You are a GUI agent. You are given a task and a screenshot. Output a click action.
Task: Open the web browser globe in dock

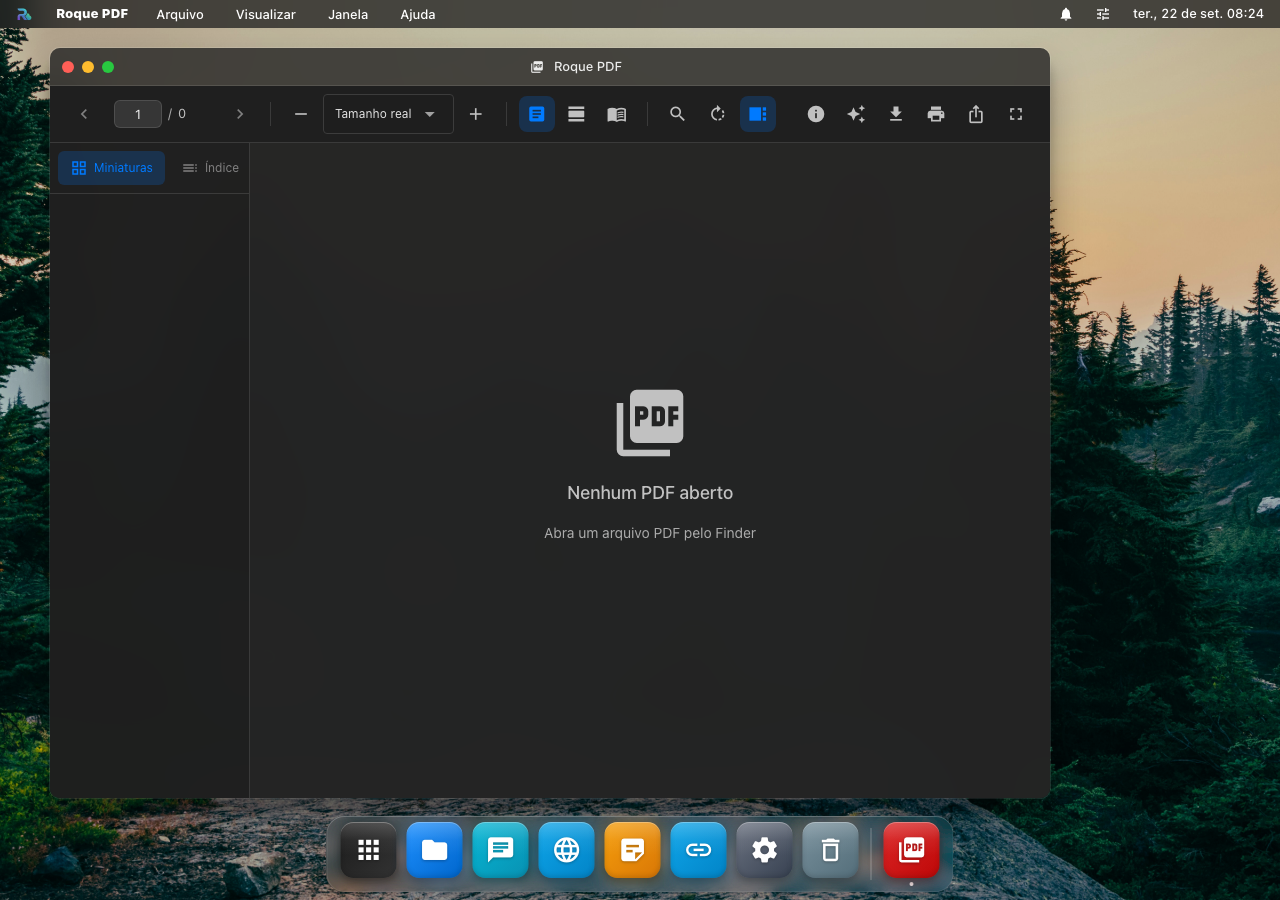567,850
